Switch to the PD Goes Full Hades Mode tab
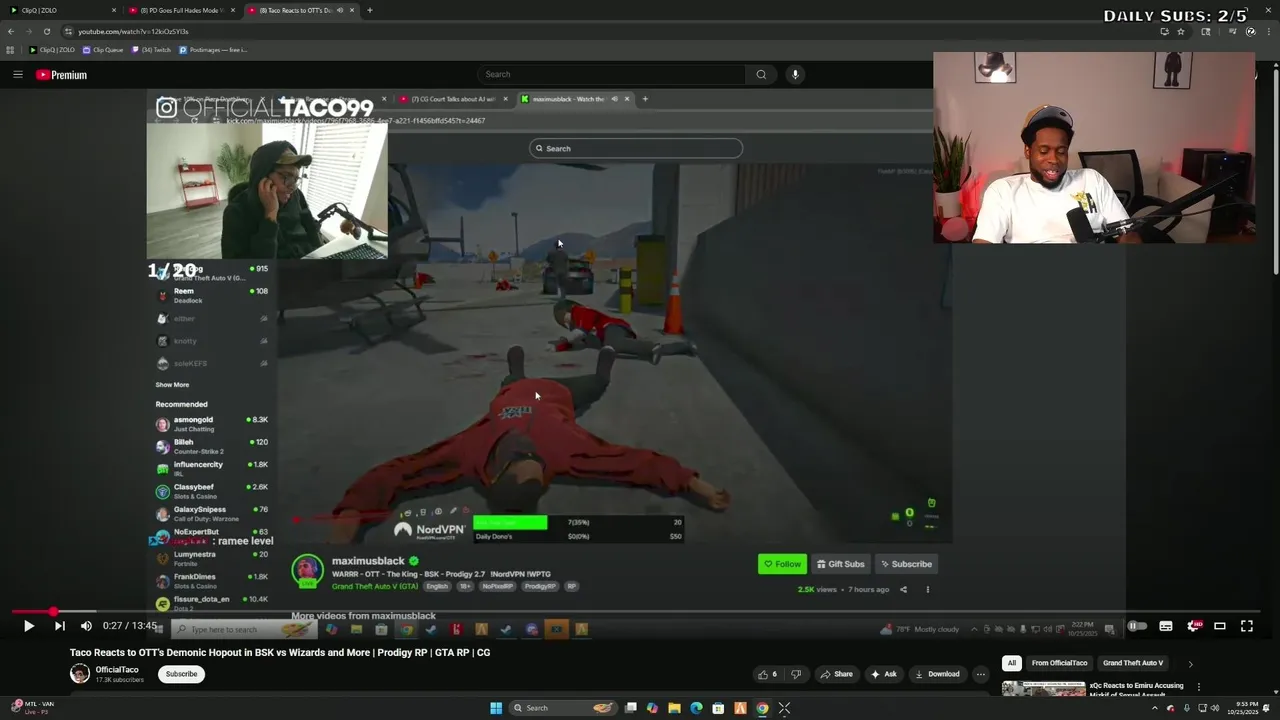This screenshot has height=720, width=1280. (x=181, y=10)
